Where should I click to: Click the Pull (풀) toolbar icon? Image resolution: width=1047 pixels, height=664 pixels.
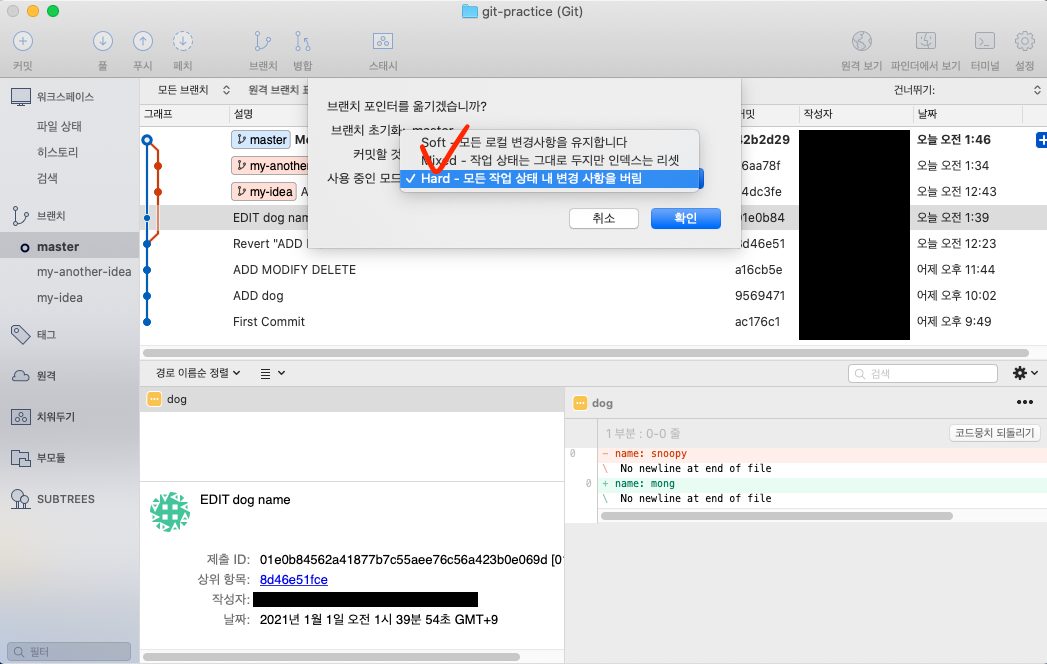[x=103, y=41]
